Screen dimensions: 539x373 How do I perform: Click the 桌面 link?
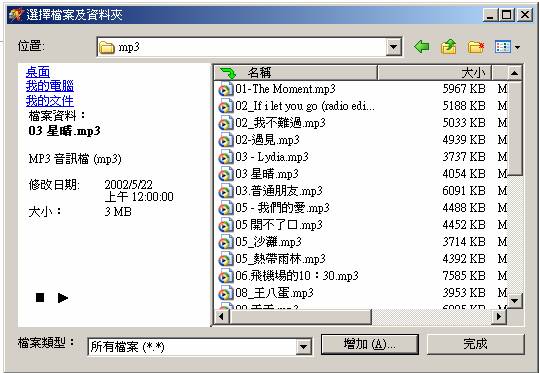pyautogui.click(x=38, y=72)
